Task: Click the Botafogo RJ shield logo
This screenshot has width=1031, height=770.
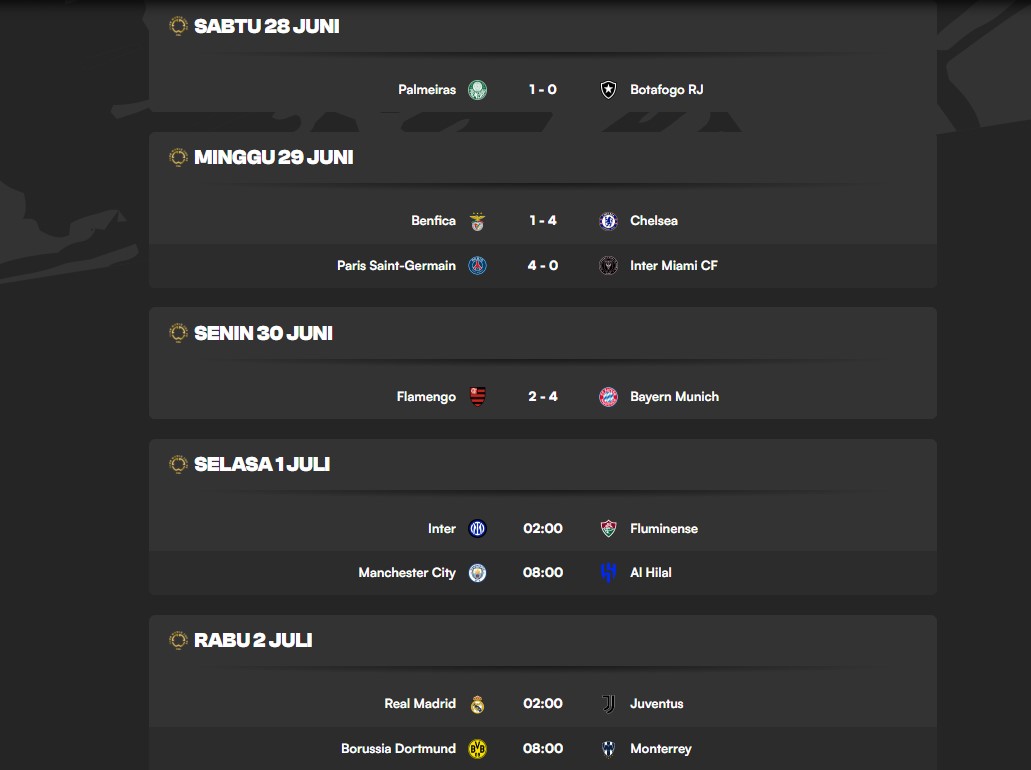Action: click(x=608, y=89)
